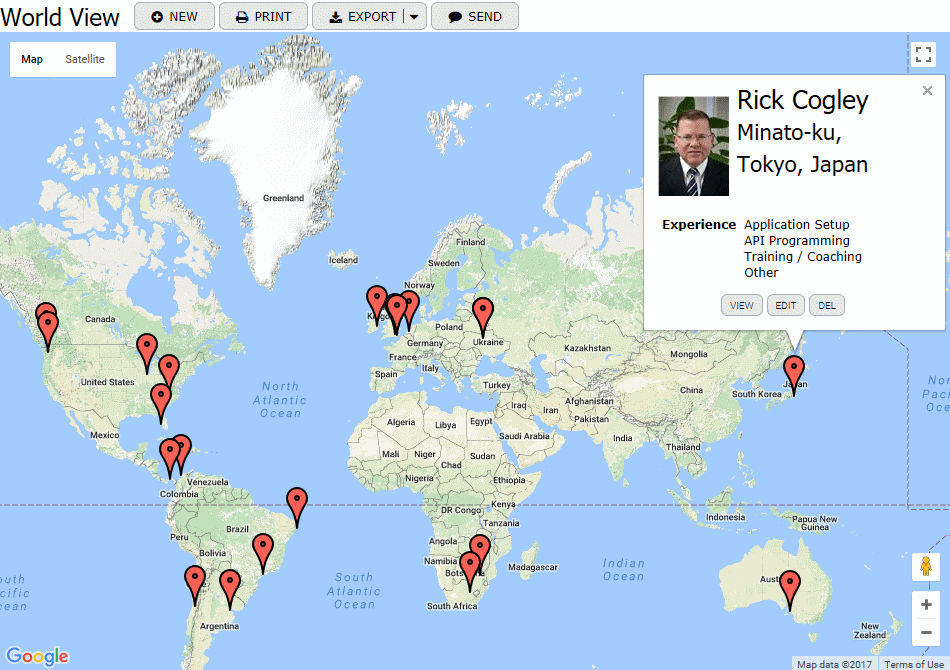
Task: Click EDIT in Rick Cogley popup
Action: coord(786,305)
